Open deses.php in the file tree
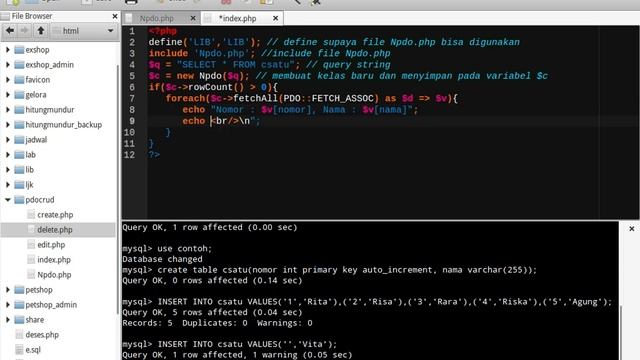 pos(42,335)
